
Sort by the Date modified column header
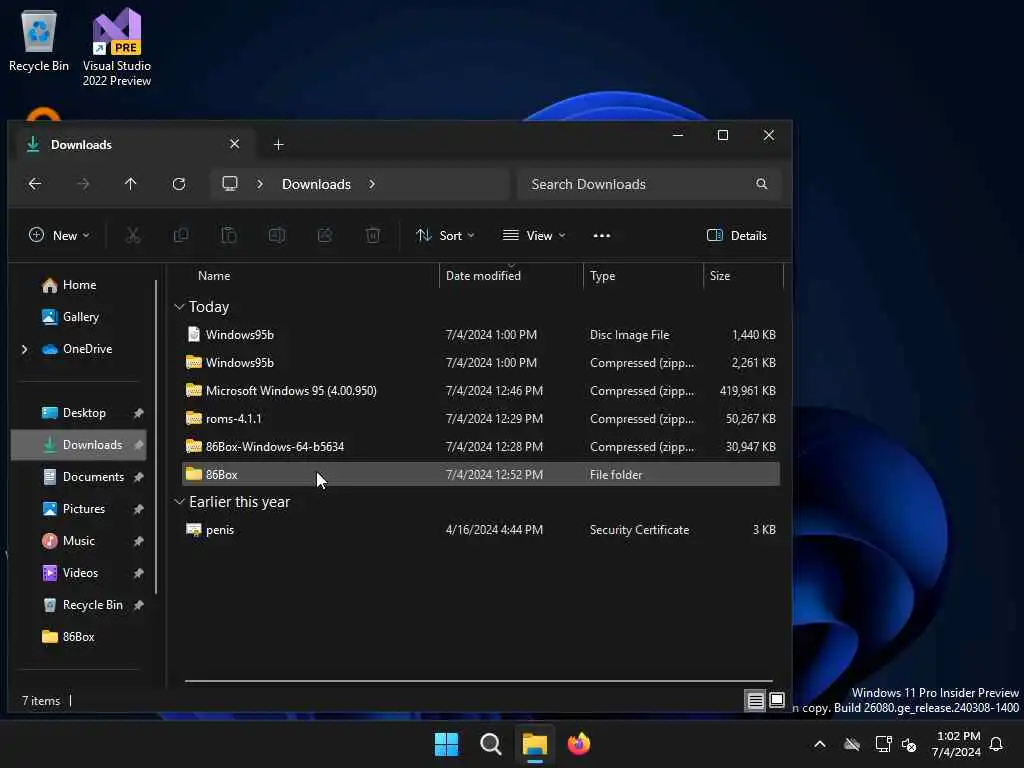coord(483,276)
